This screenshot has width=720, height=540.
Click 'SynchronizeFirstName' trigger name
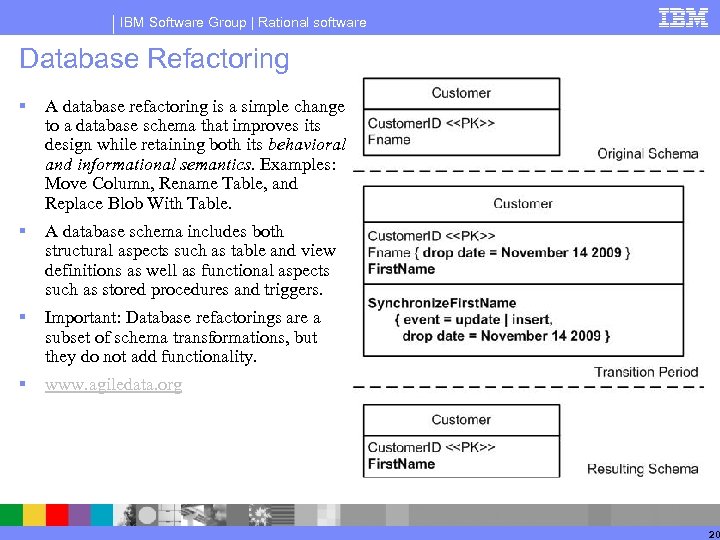[442, 303]
